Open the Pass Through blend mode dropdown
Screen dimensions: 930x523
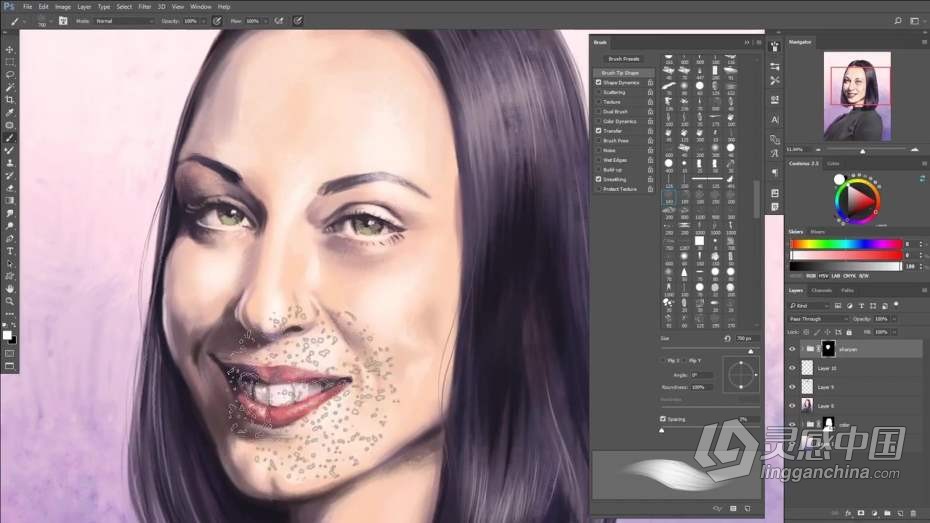pyautogui.click(x=818, y=318)
